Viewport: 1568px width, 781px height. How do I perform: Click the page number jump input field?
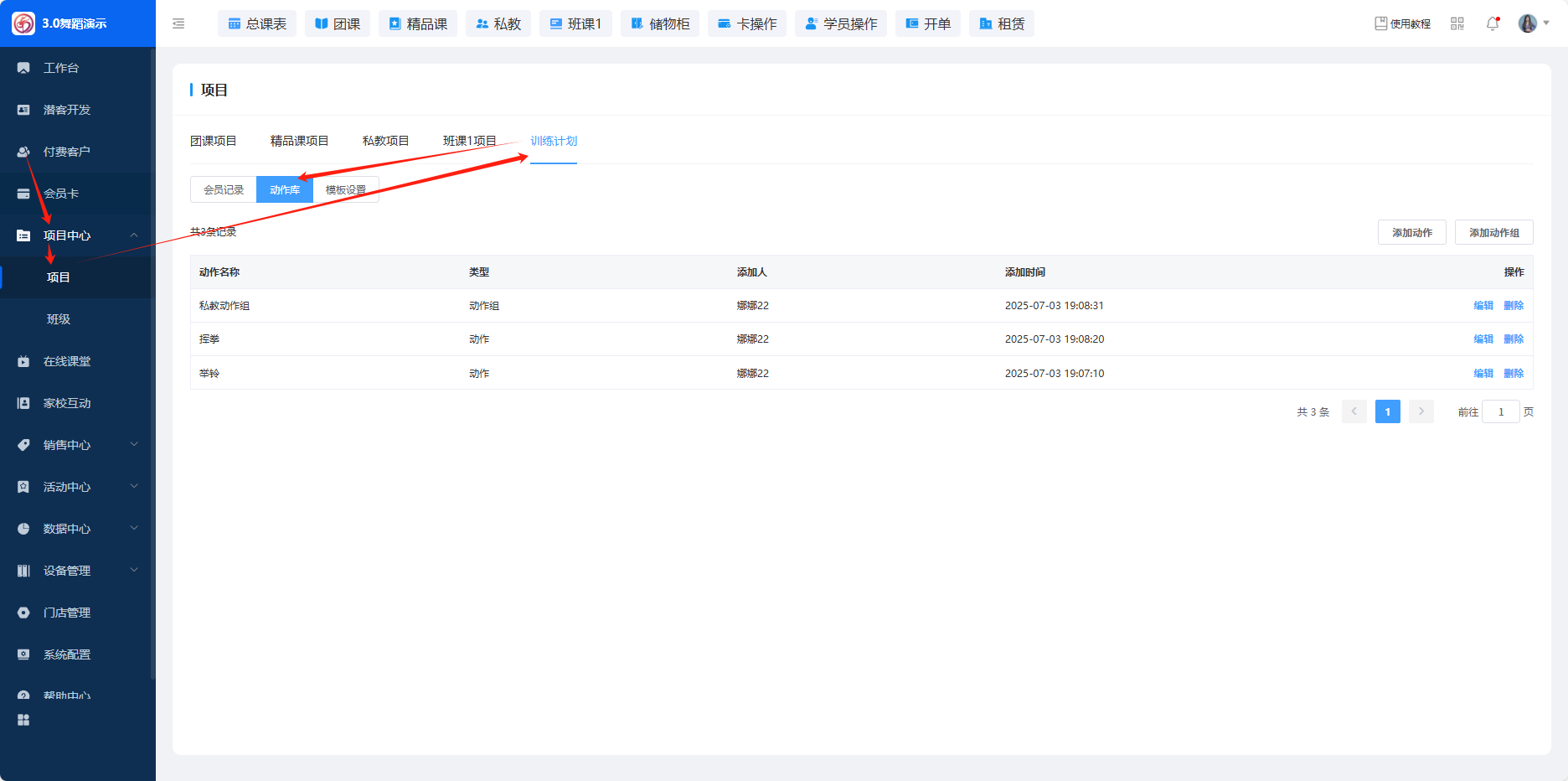click(x=1500, y=411)
